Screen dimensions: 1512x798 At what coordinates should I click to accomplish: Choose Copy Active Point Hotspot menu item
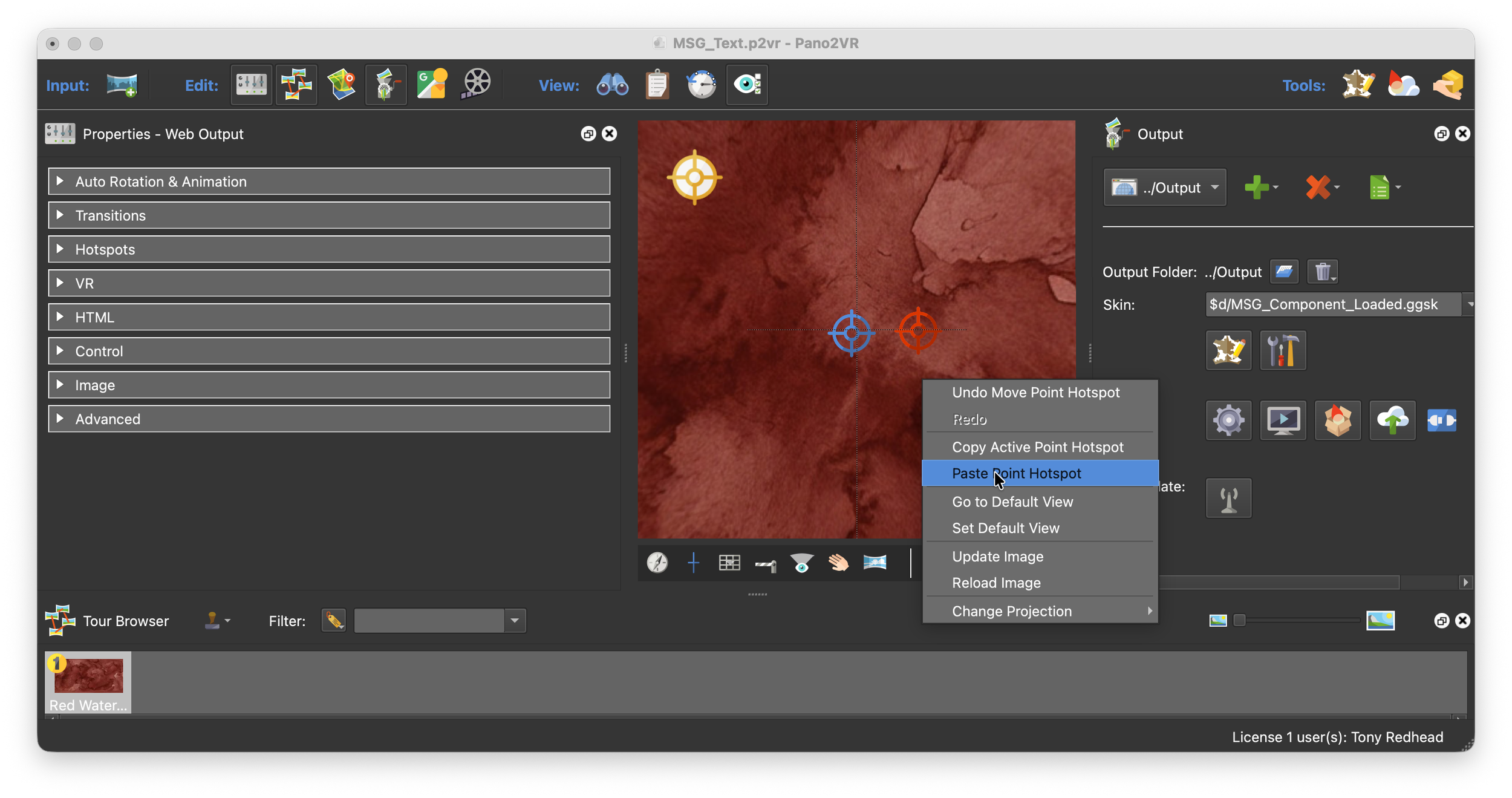coord(1040,447)
